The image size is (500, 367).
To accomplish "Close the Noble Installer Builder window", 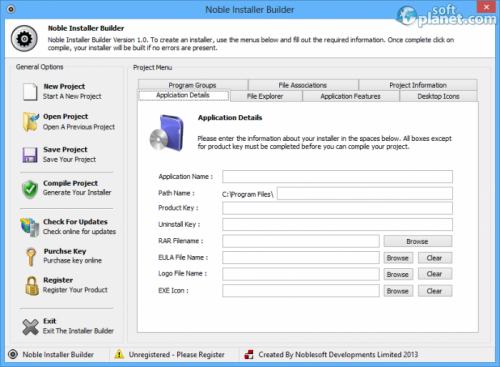I will click(486, 7).
